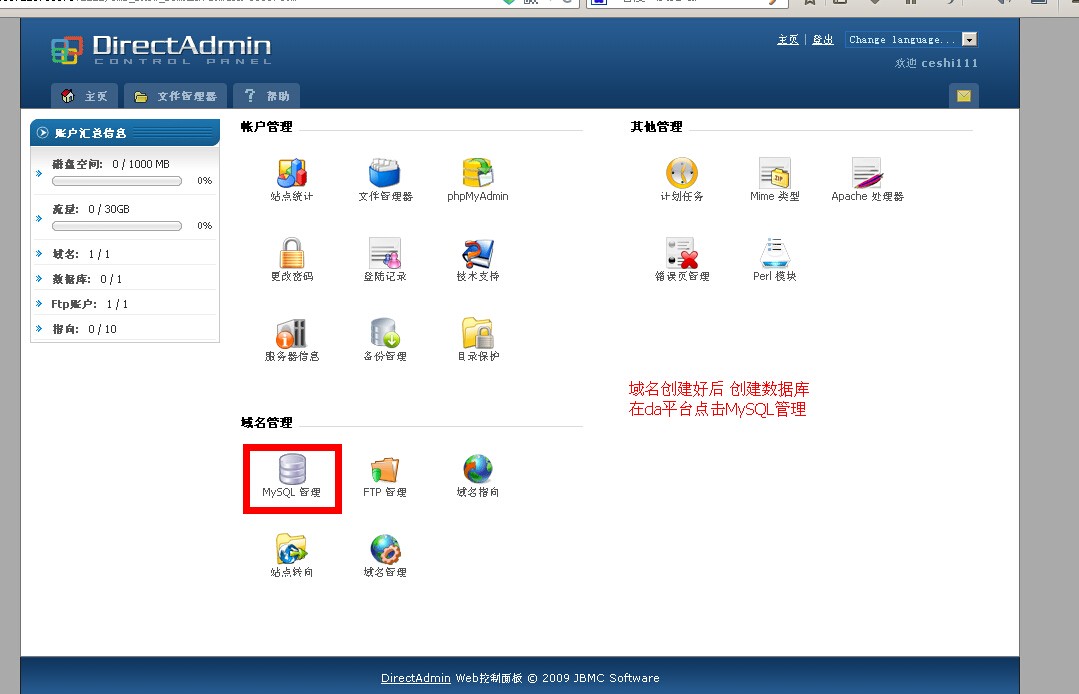Open the Perl 模块 icon
Screen dimensions: 1079x694
pos(775,253)
